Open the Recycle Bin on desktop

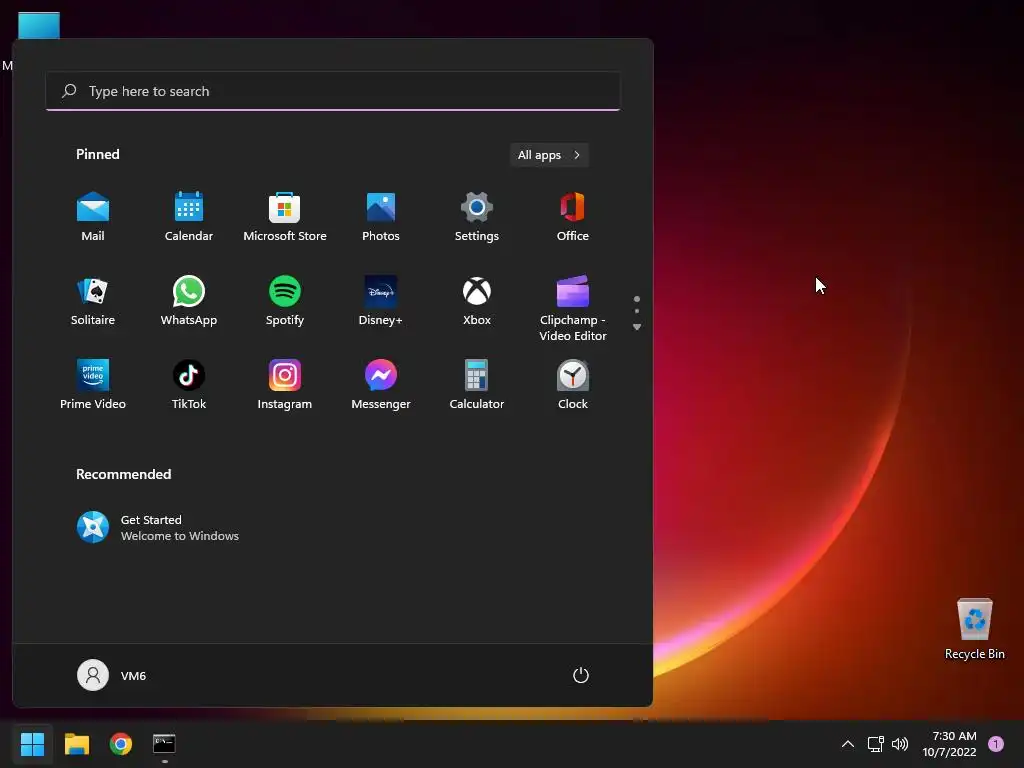coord(974,629)
